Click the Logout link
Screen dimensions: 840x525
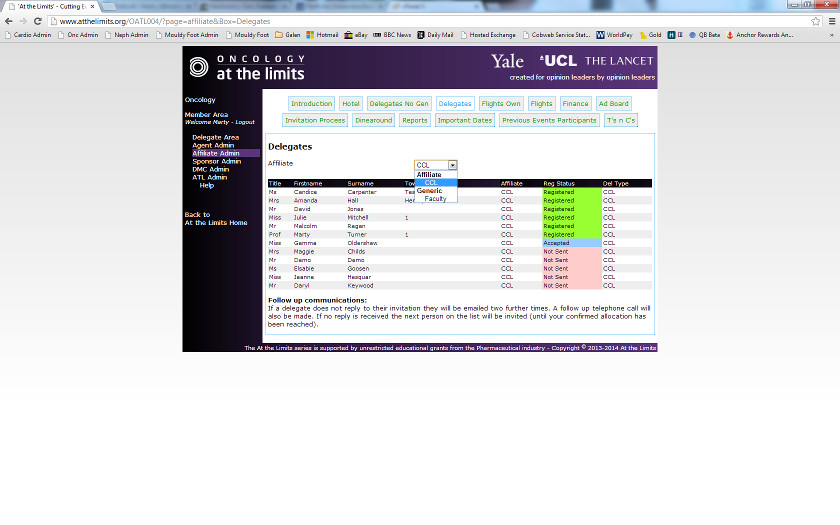click(245, 122)
